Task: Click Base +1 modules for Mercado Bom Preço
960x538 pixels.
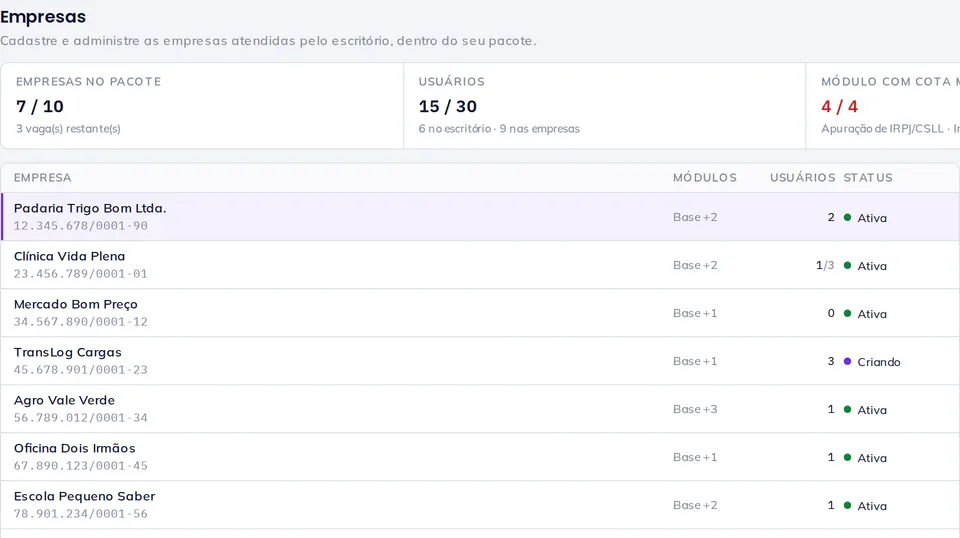Action: 695,313
